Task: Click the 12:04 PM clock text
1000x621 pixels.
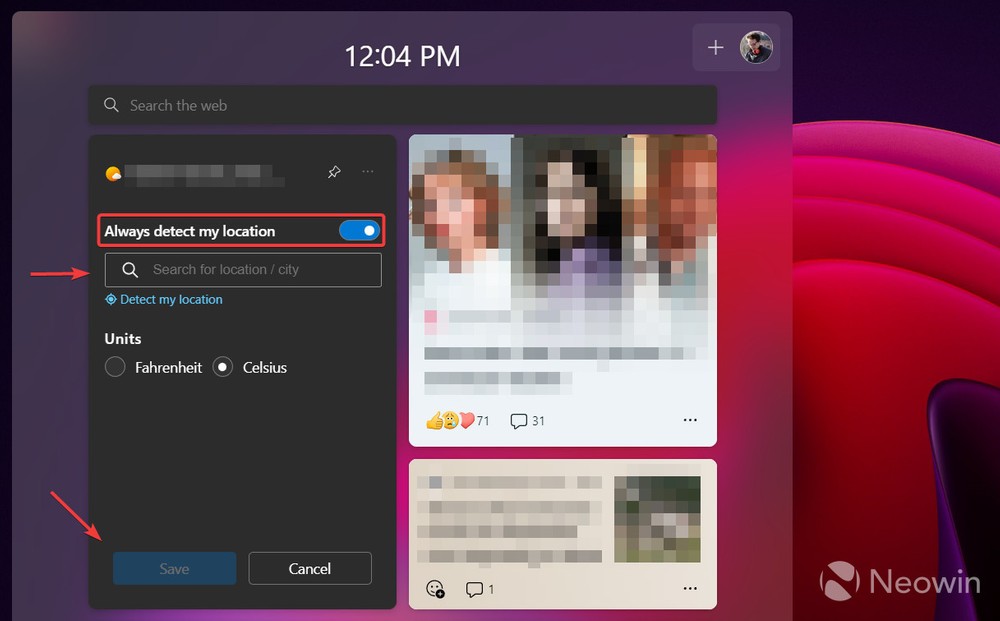Action: tap(402, 56)
